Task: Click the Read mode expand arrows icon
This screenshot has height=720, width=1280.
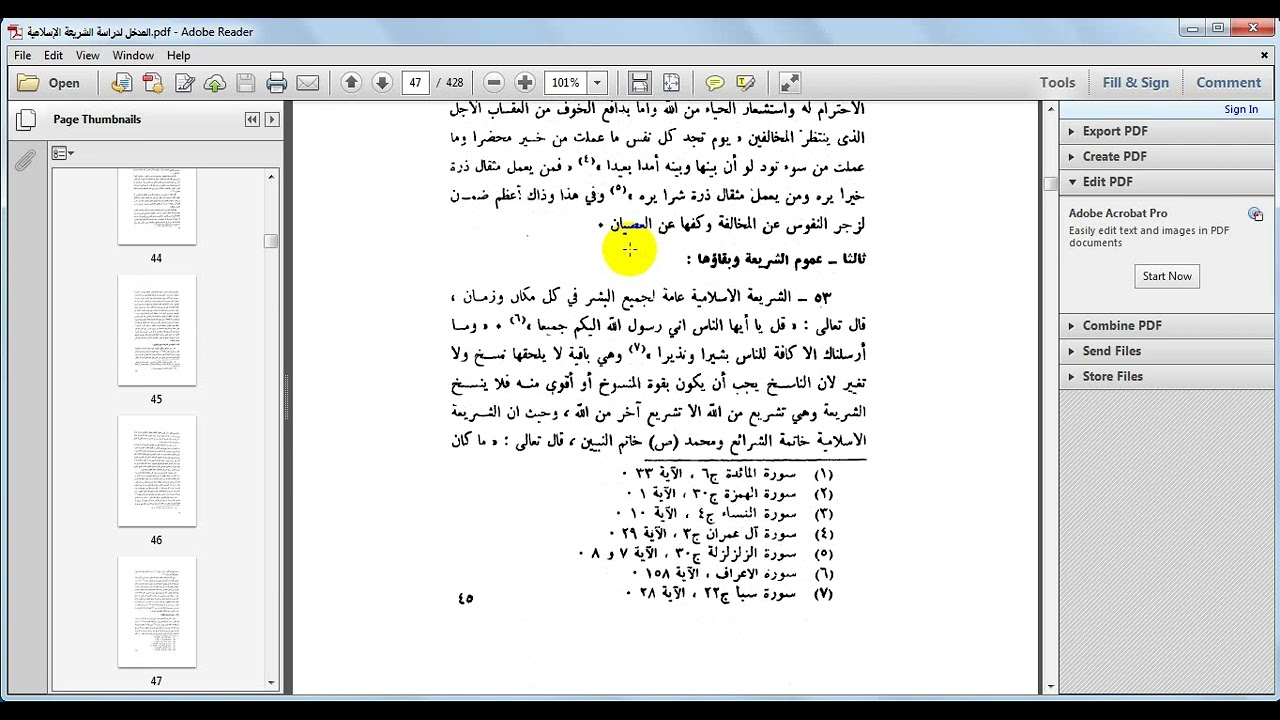Action: [789, 83]
